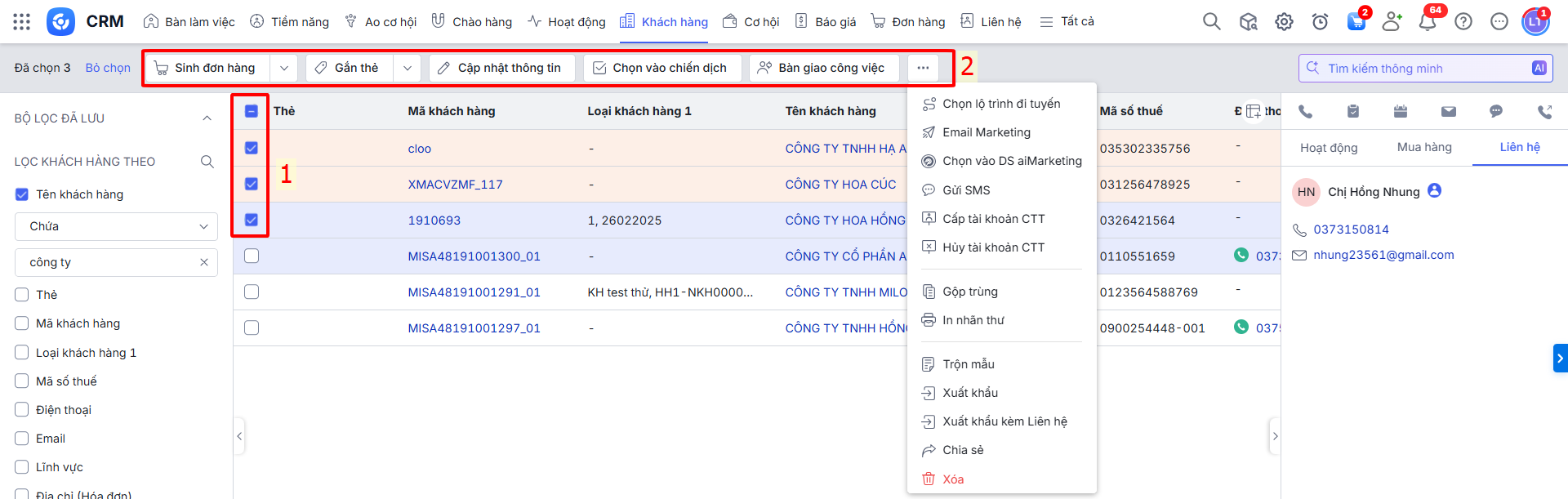This screenshot has width=1568, height=499.
Task: Click the help question mark icon
Action: pyautogui.click(x=1463, y=22)
